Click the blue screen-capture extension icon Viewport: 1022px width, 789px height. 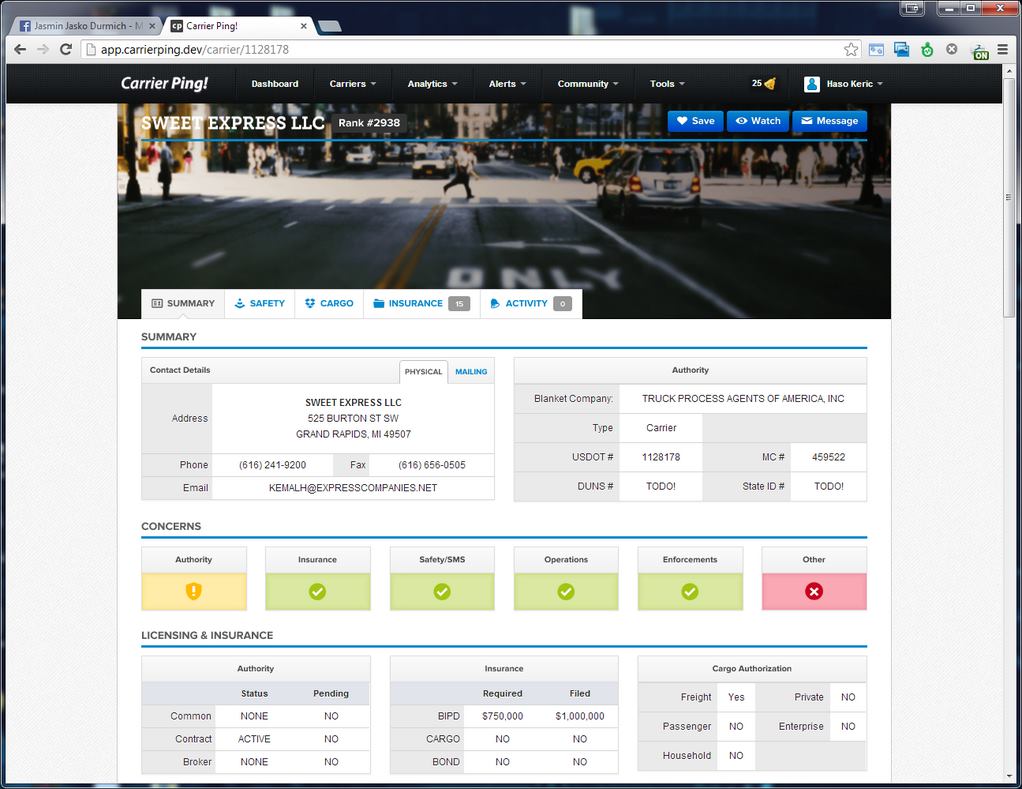[x=901, y=50]
